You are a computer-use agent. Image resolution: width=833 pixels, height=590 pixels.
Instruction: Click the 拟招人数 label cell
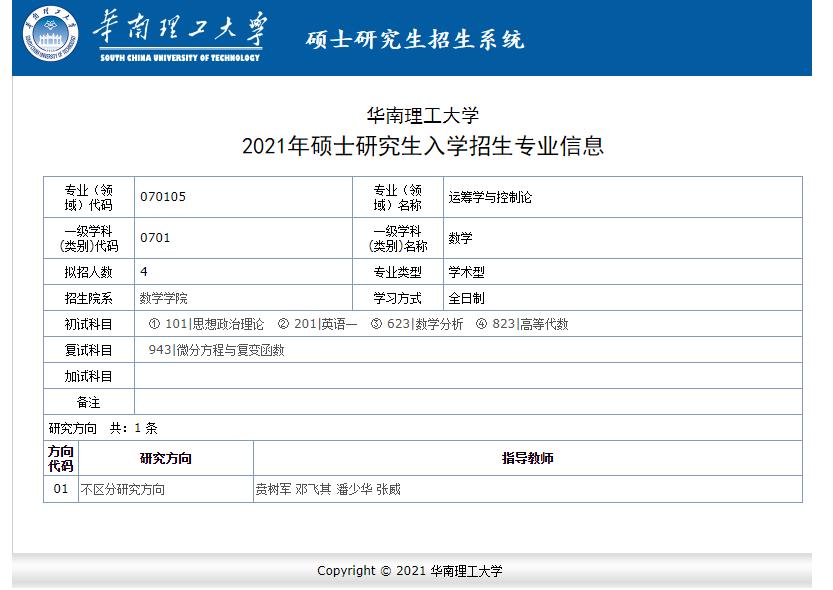(x=89, y=272)
